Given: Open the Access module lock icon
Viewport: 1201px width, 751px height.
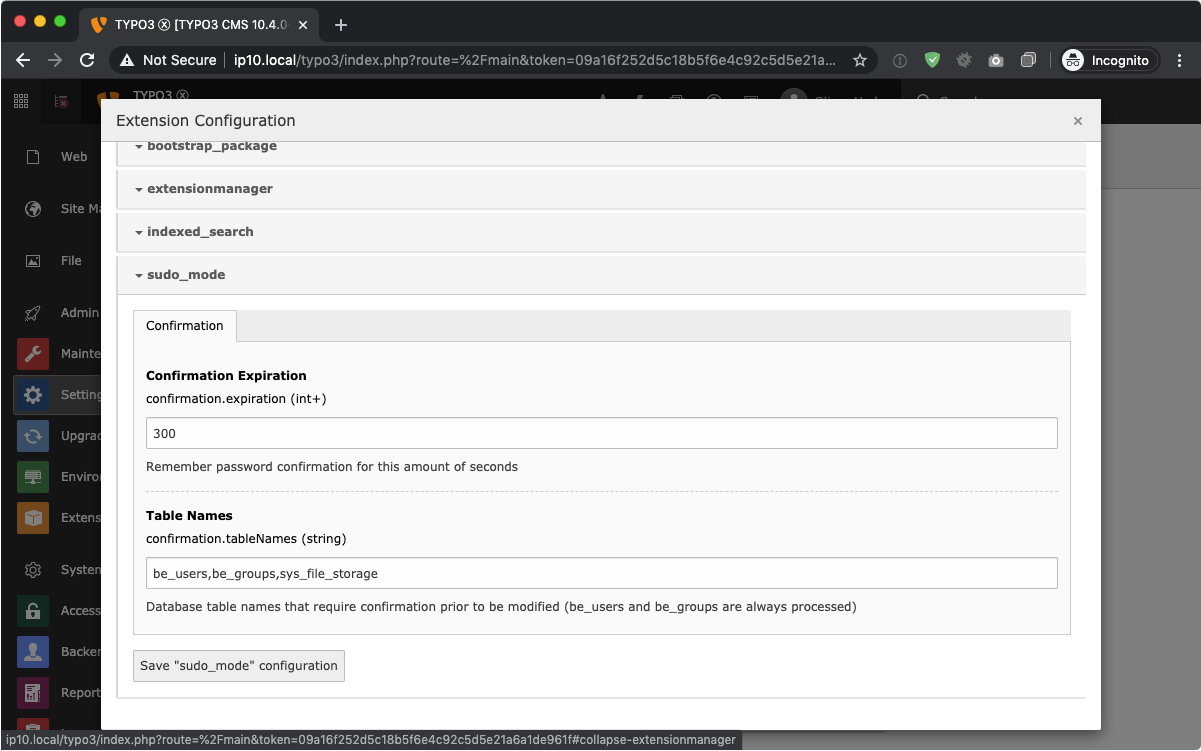Looking at the screenshot, I should pyautogui.click(x=33, y=611).
